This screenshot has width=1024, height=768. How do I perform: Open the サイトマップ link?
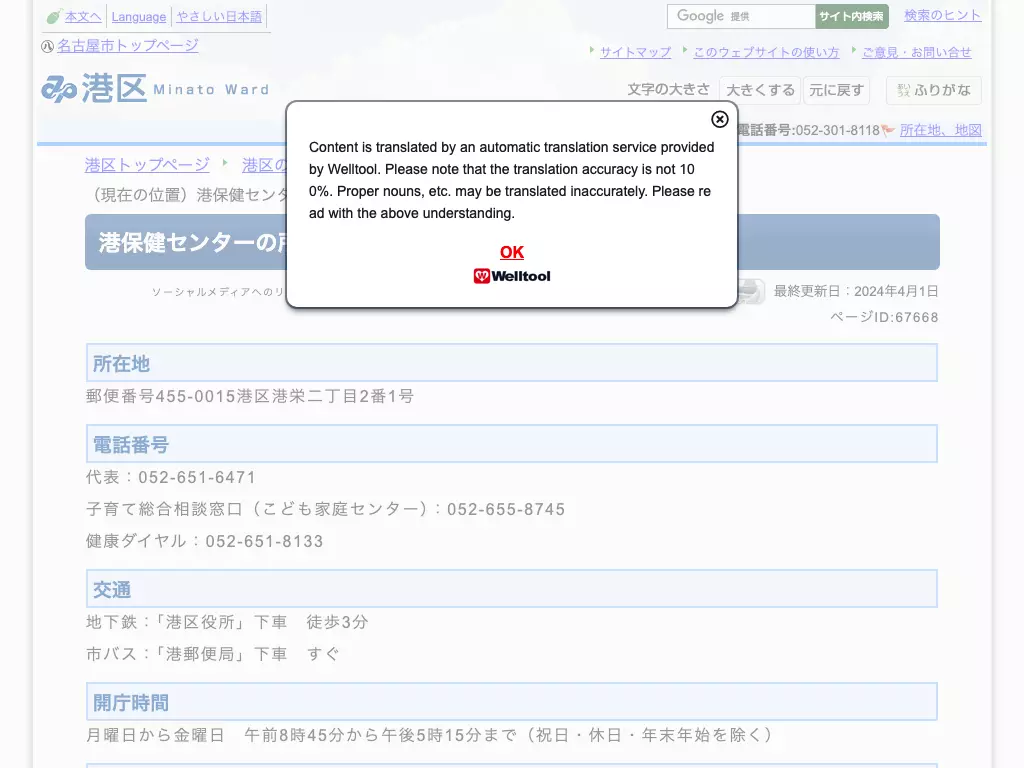pyautogui.click(x=635, y=52)
